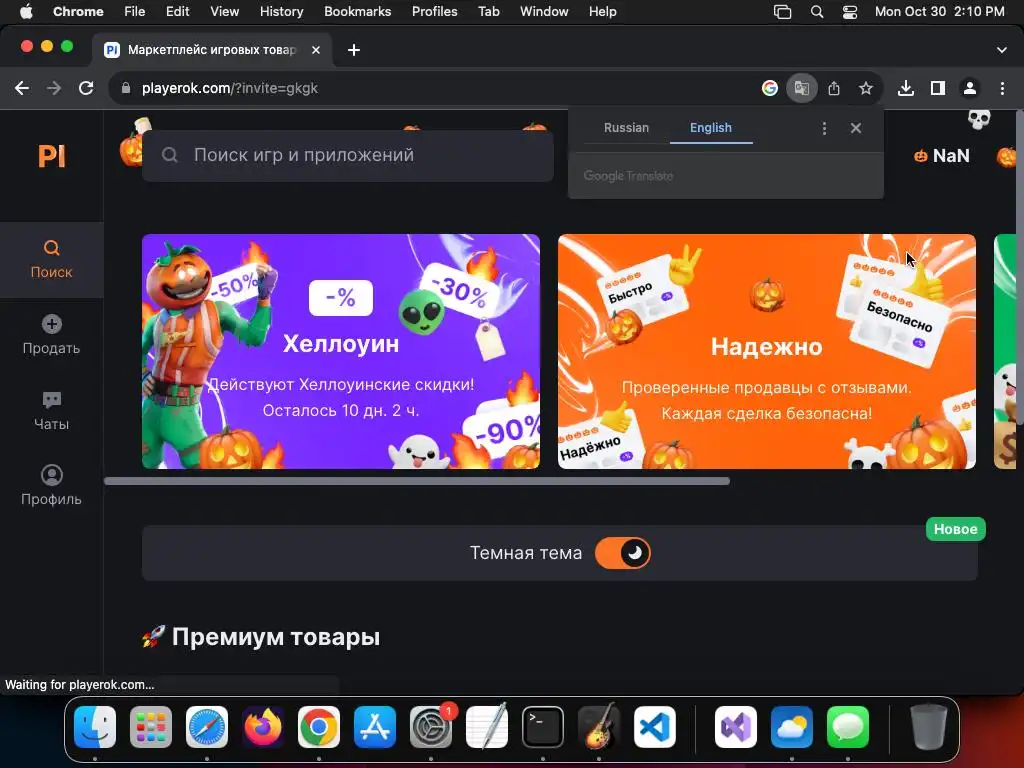
Task: View site info lock icon
Action: [126, 88]
